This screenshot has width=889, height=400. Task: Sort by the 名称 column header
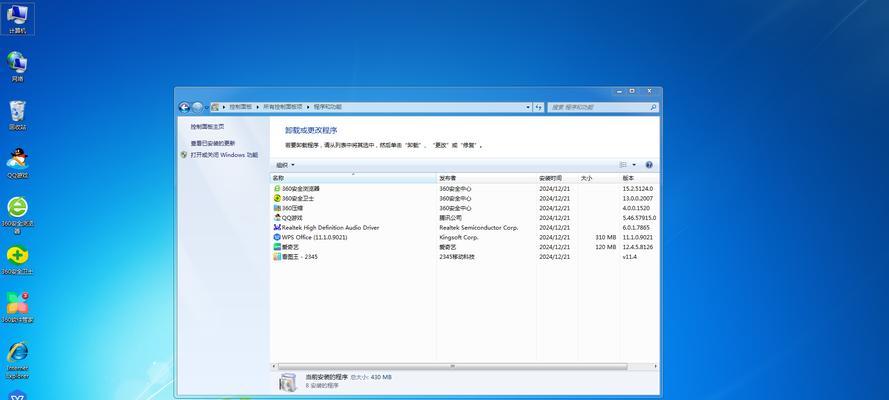click(353, 178)
